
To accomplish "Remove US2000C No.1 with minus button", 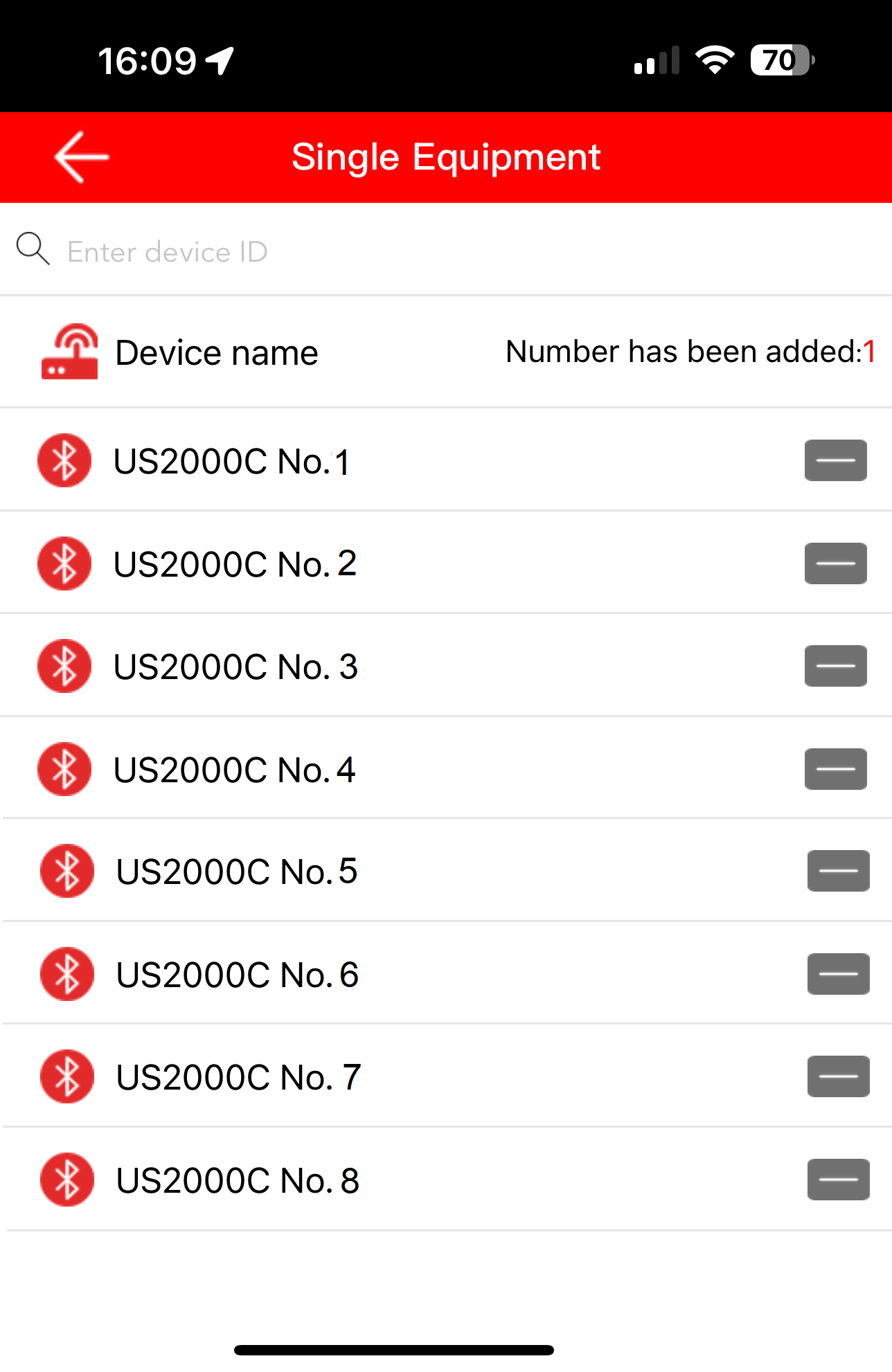I will pos(835,460).
